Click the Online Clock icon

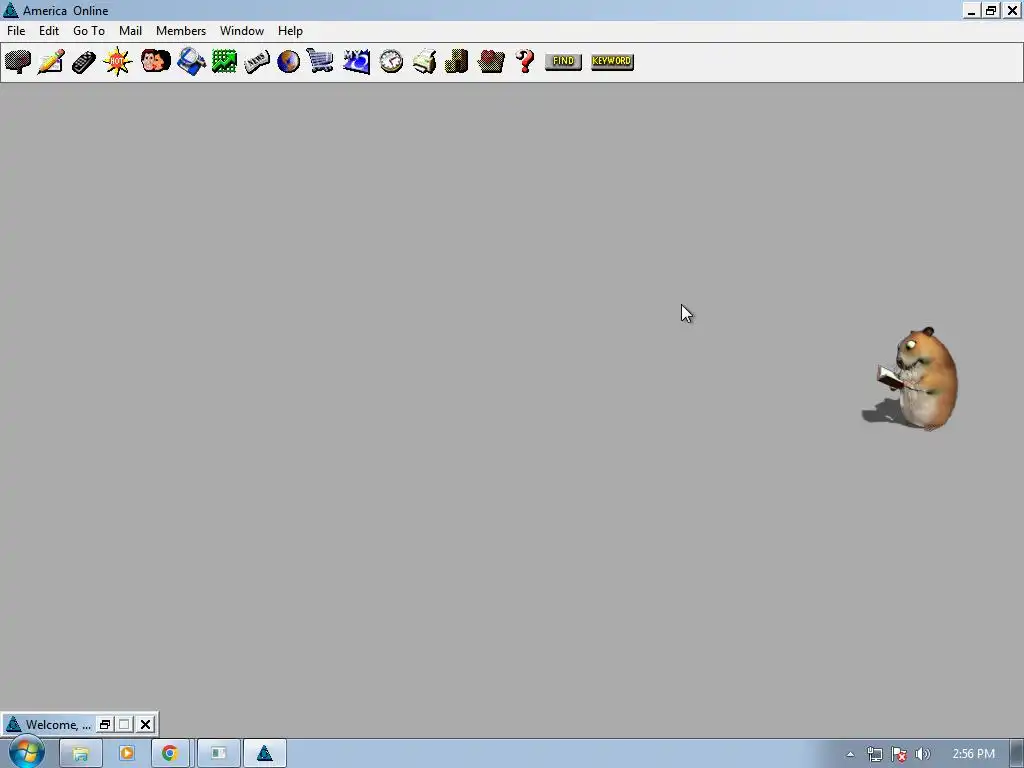point(391,61)
